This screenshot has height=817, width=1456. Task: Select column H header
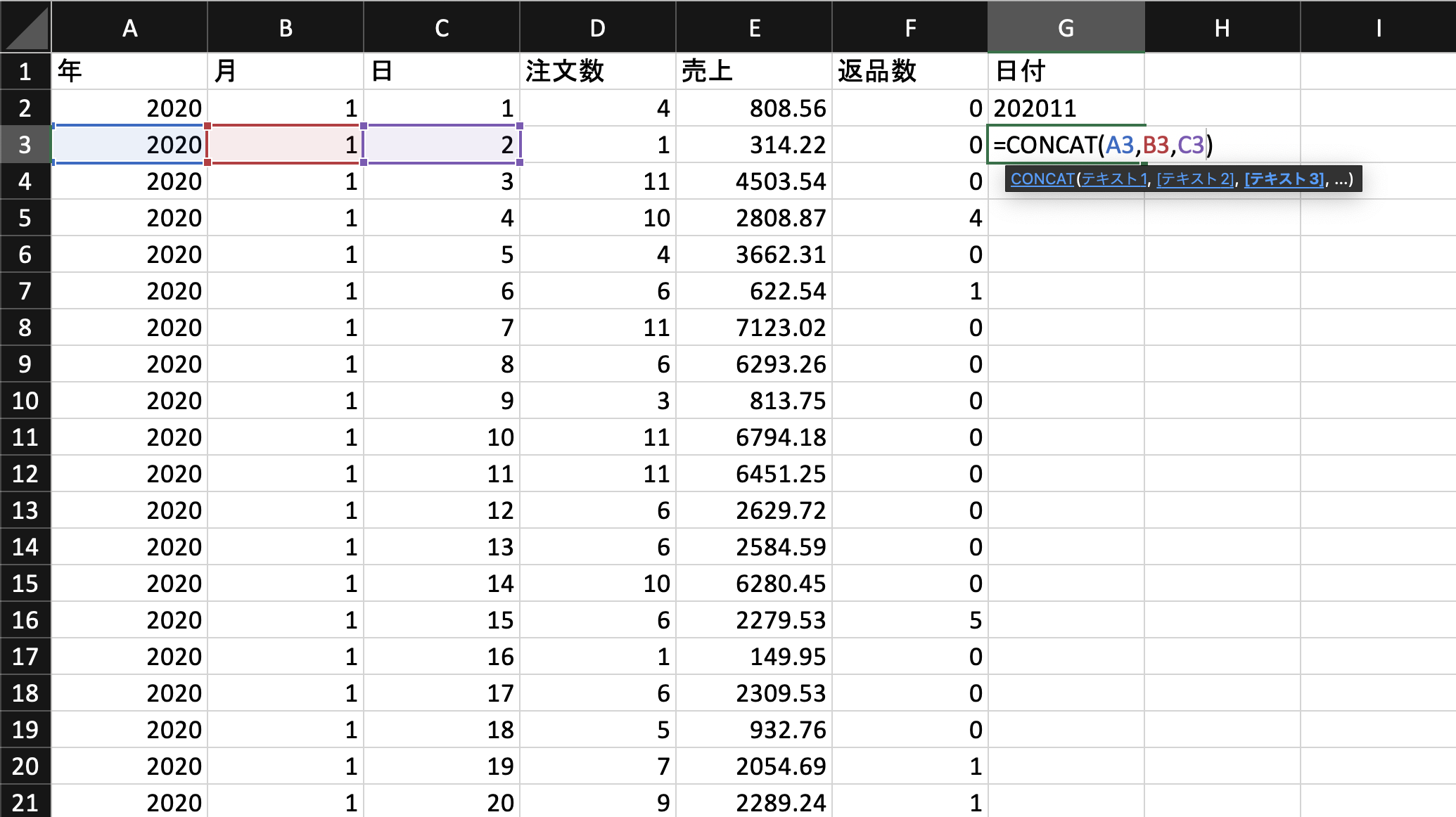(x=1222, y=28)
